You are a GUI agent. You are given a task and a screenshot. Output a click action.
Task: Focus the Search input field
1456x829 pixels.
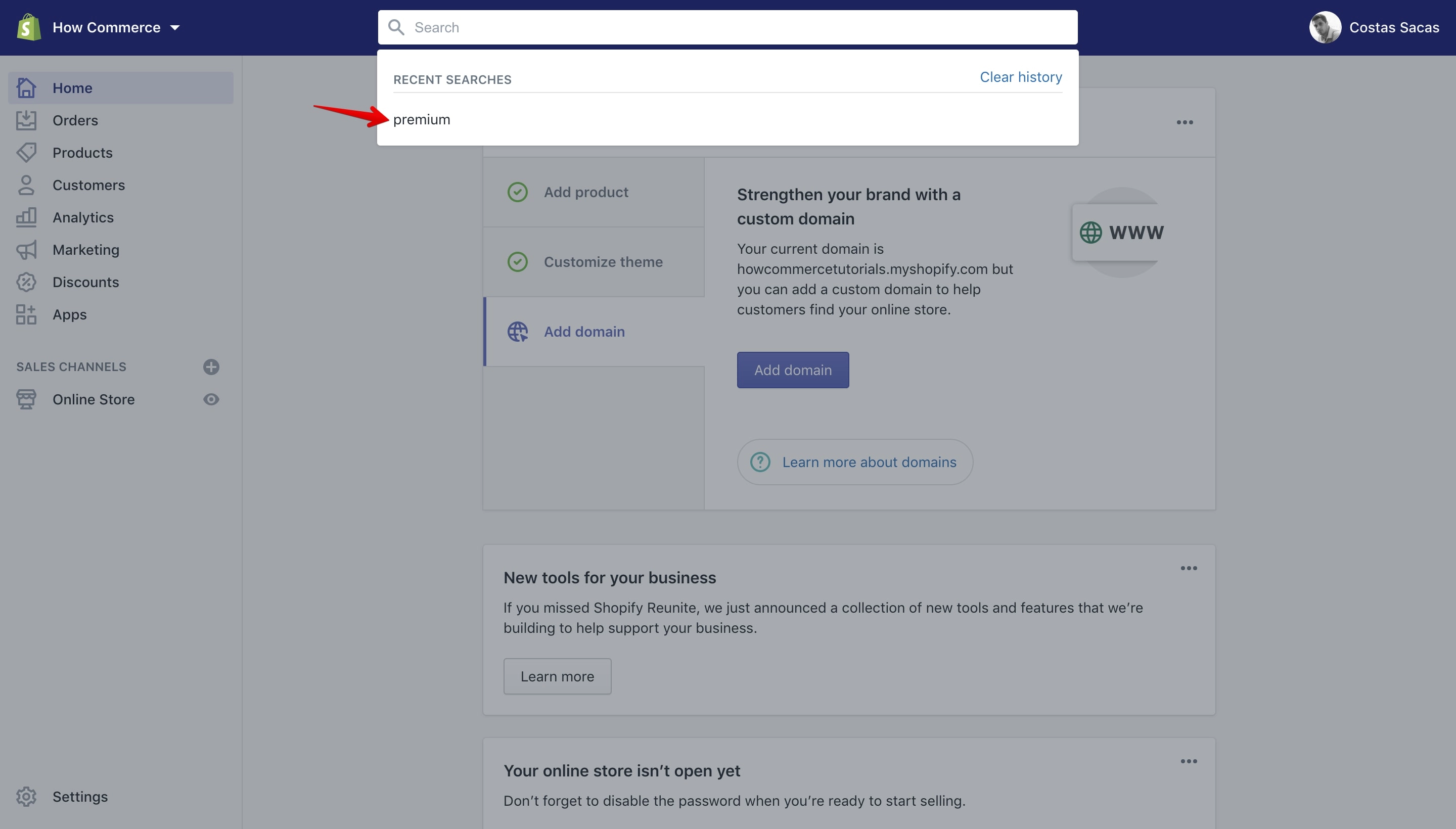(727, 27)
